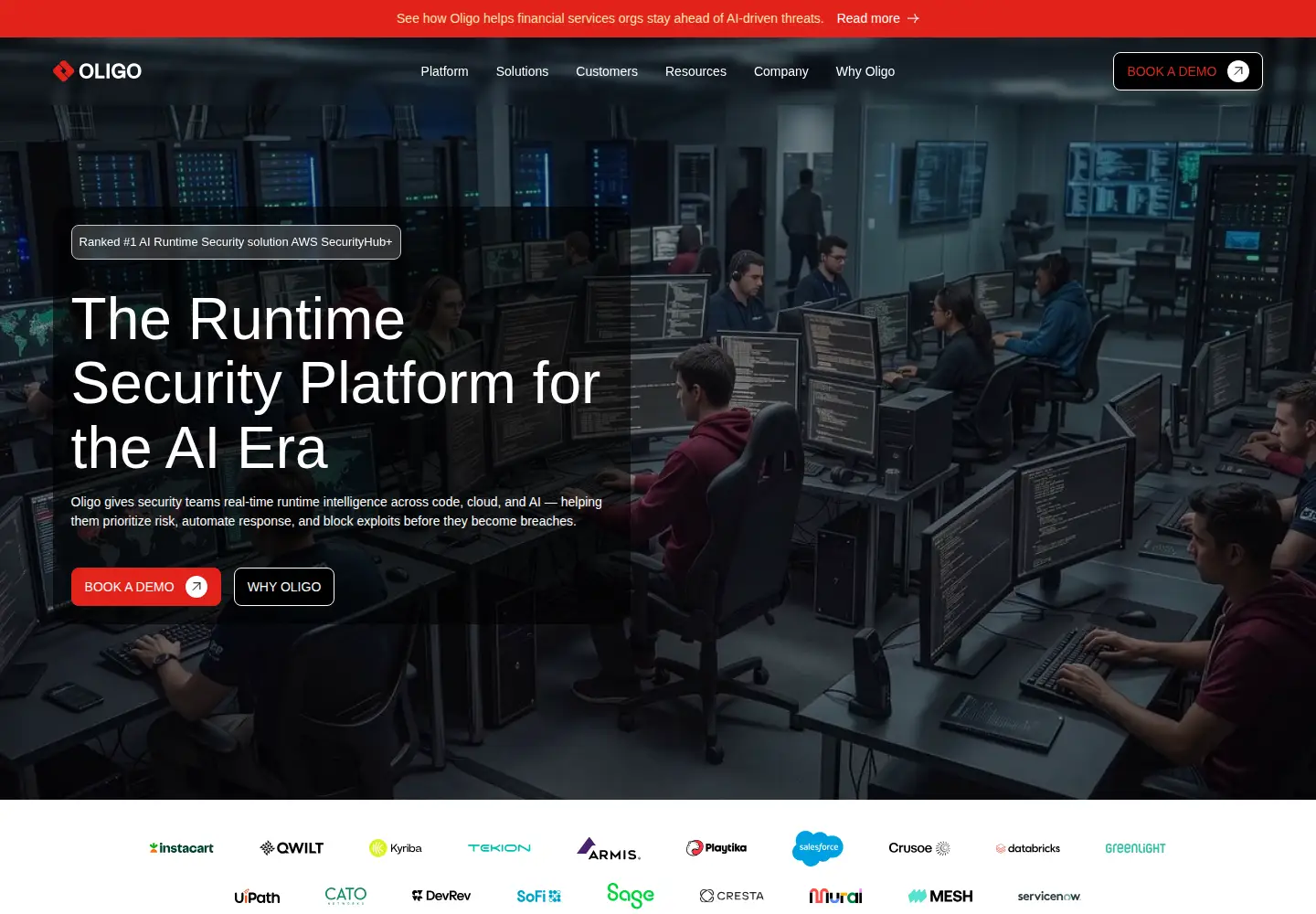Click Book a Demo in the header

click(x=1187, y=71)
